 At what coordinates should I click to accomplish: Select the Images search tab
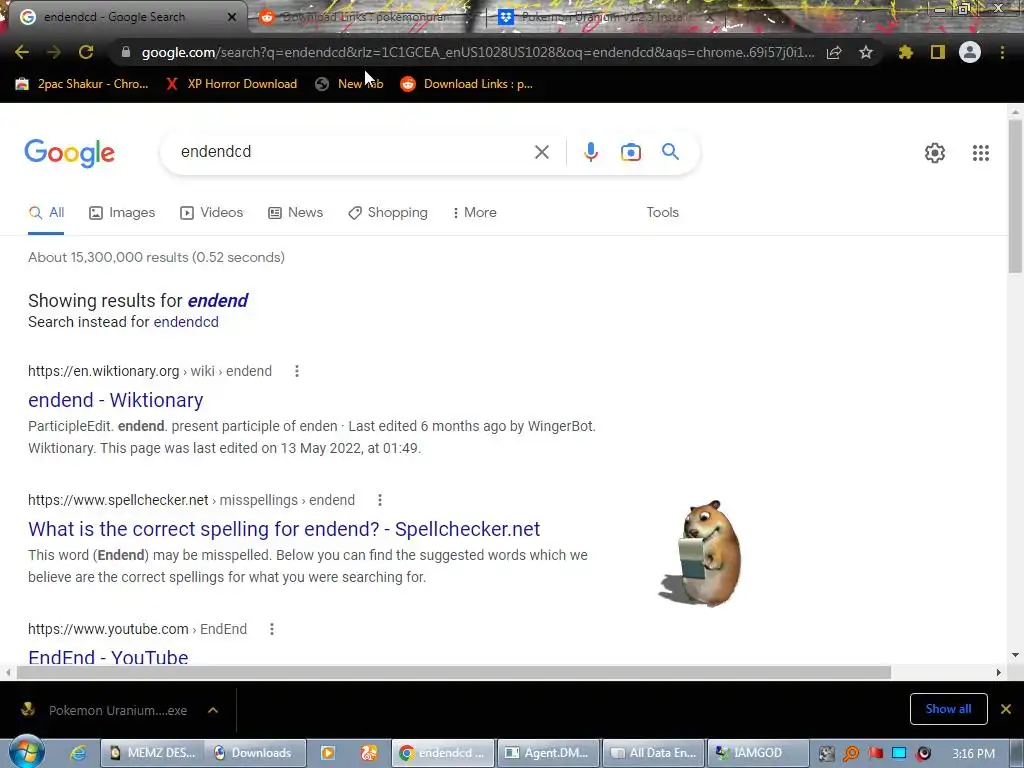[122, 213]
